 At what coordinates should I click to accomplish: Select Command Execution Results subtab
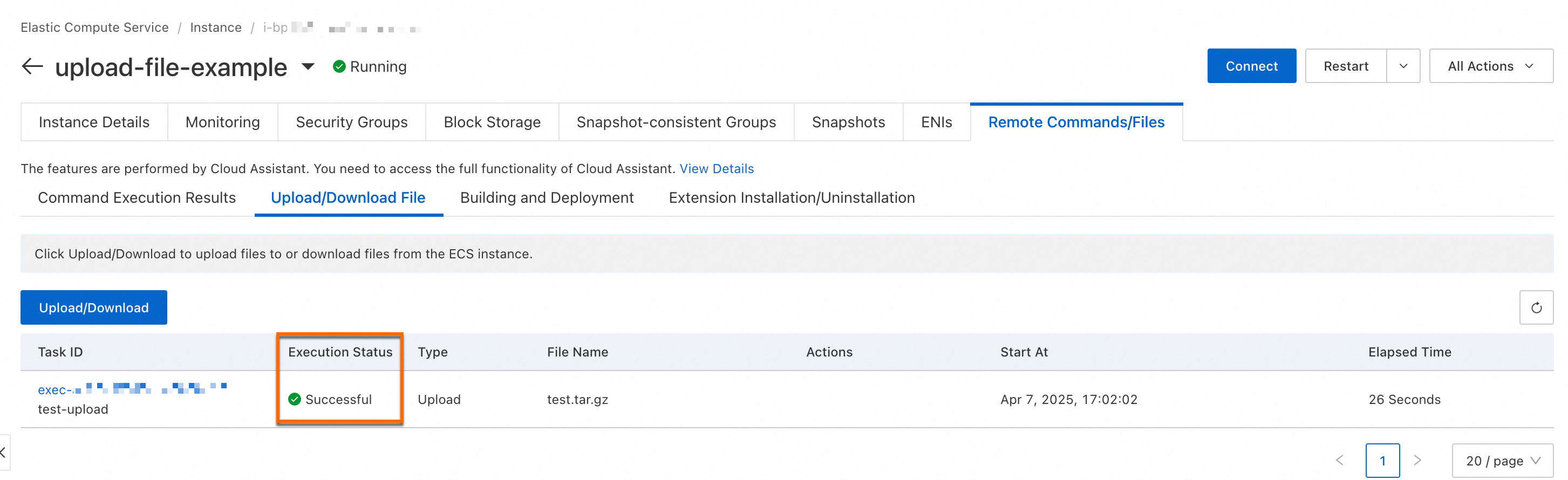pos(137,198)
